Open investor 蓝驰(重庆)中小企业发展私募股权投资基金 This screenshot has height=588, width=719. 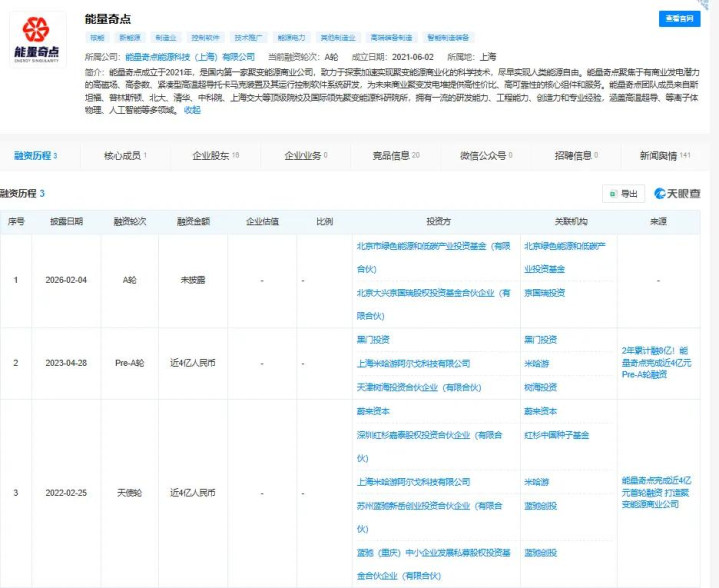click(433, 564)
